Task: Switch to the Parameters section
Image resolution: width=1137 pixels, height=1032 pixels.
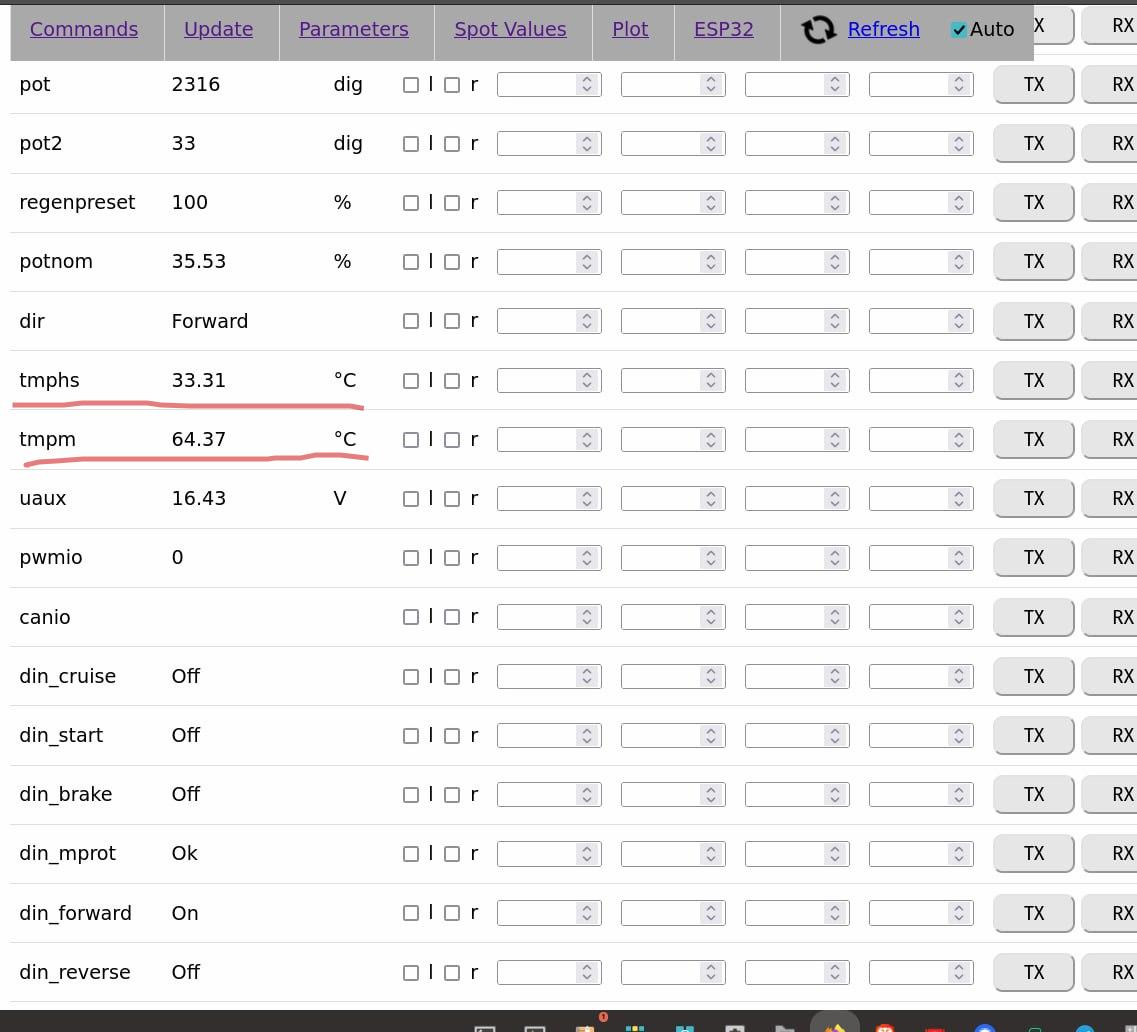Action: coord(353,30)
